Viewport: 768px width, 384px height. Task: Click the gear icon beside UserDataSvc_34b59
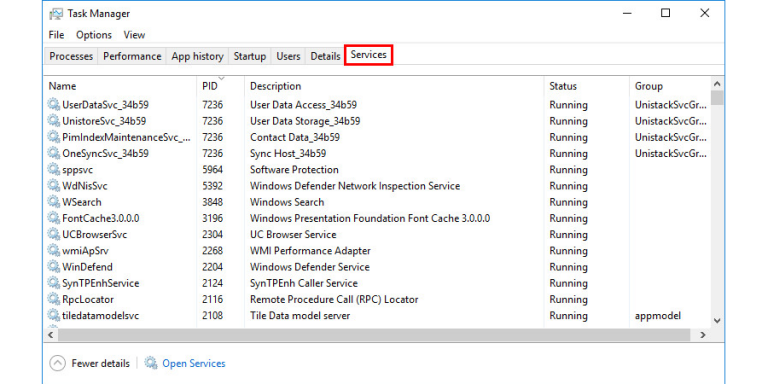[x=53, y=104]
